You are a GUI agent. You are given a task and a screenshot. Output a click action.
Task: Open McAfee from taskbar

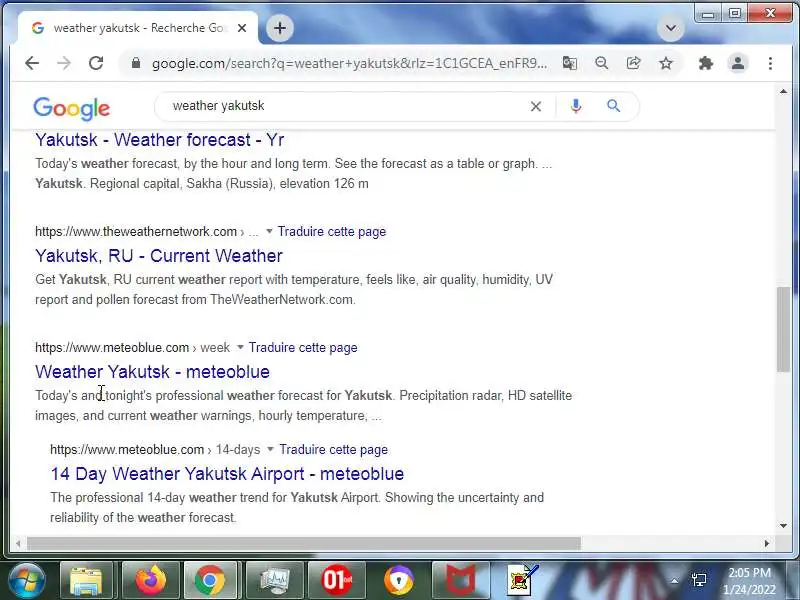(x=461, y=581)
